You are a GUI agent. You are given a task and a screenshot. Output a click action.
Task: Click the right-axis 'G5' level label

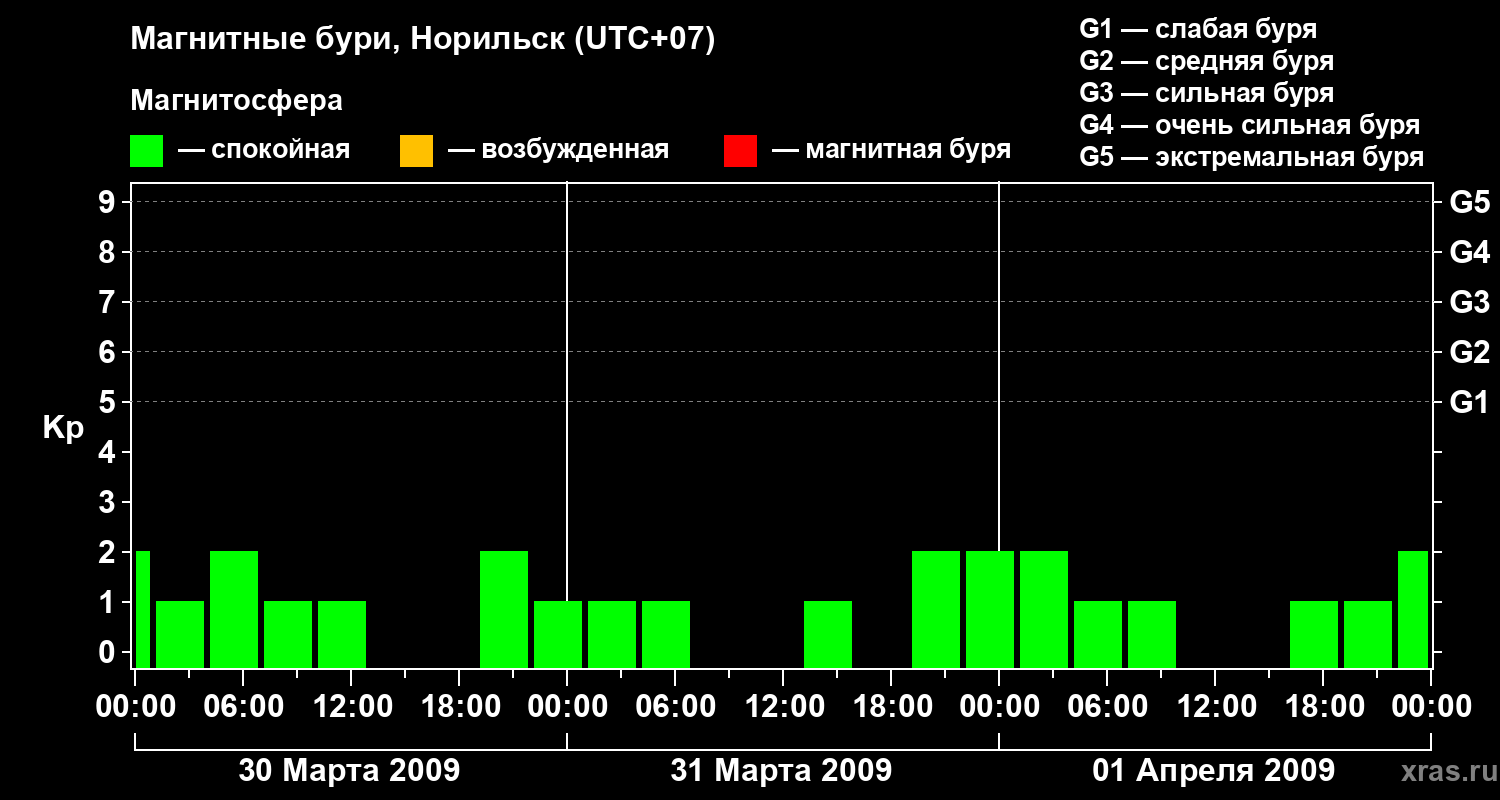click(x=1469, y=202)
